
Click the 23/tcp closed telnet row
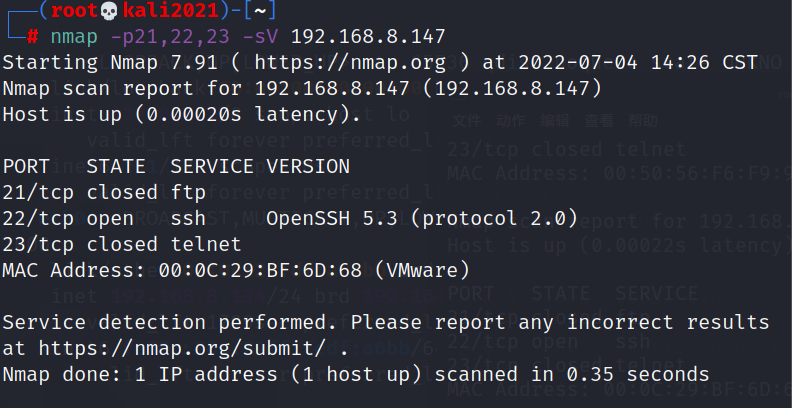122,244
